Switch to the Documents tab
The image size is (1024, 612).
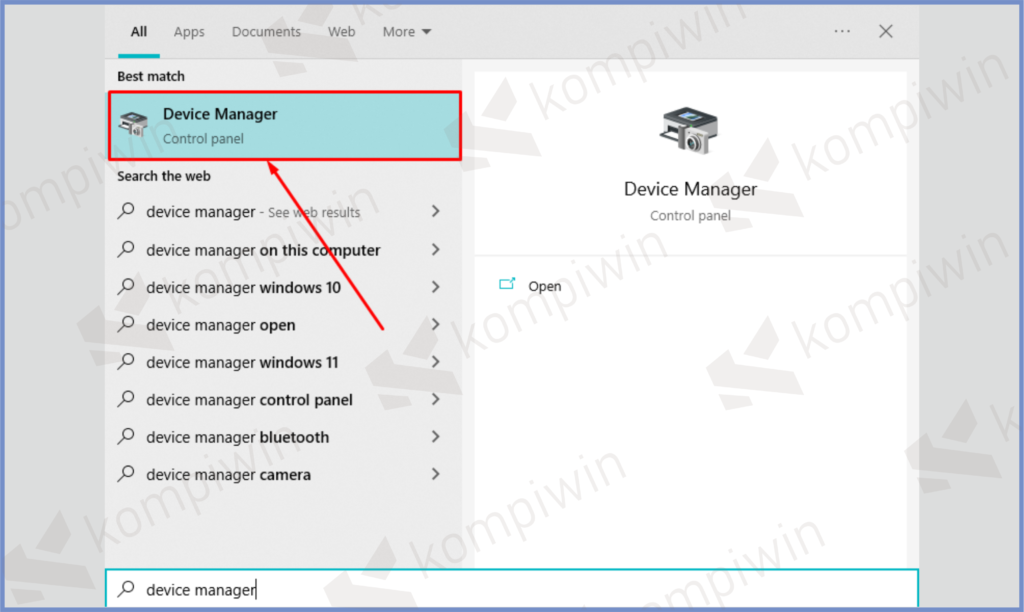click(x=266, y=32)
